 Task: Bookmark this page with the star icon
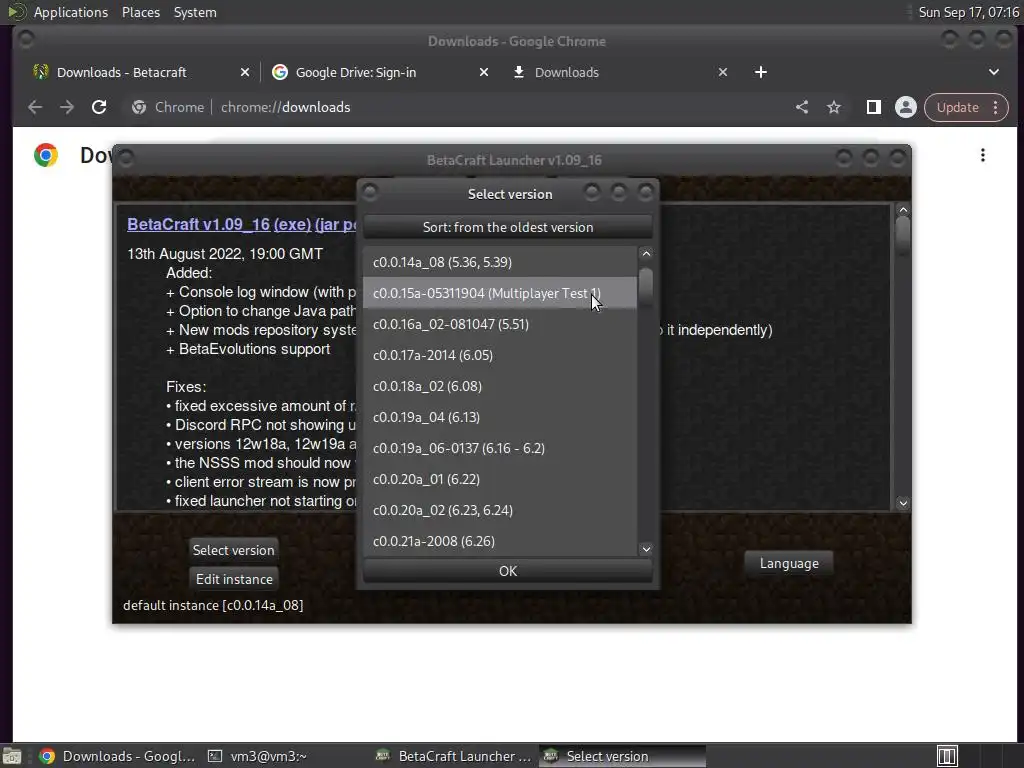[x=834, y=107]
